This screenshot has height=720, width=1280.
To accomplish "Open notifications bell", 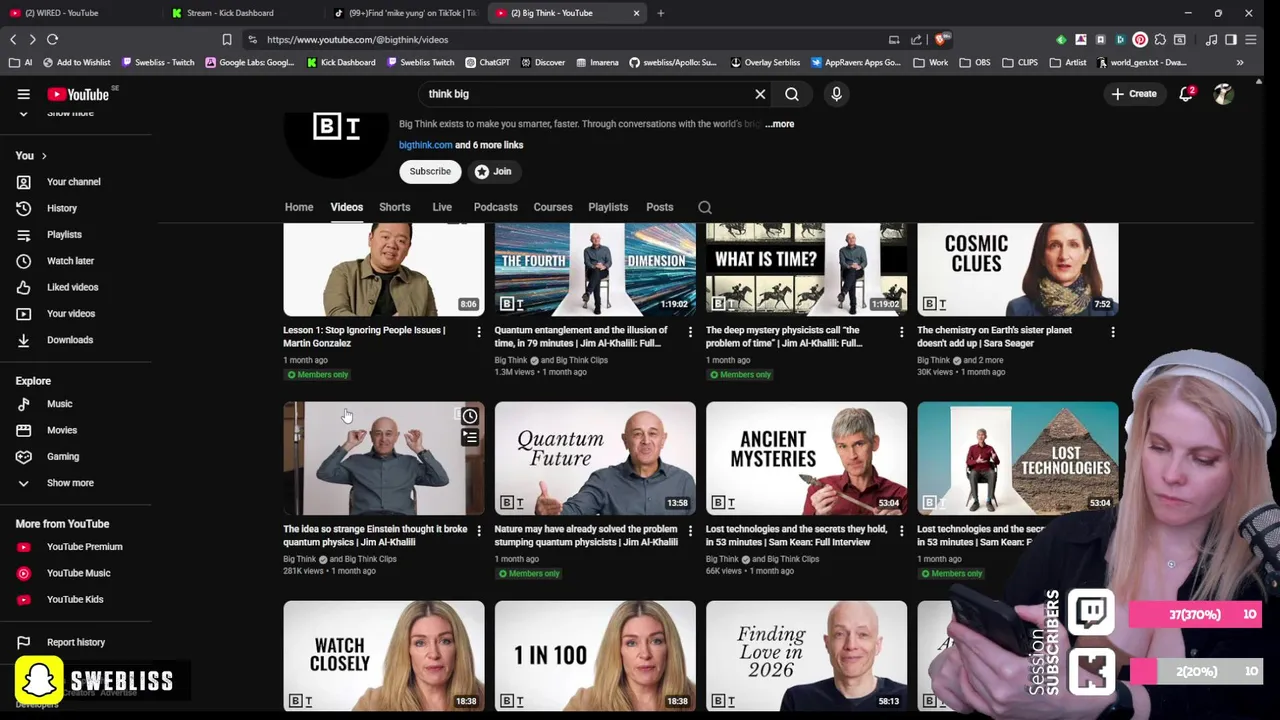I will tap(1186, 94).
